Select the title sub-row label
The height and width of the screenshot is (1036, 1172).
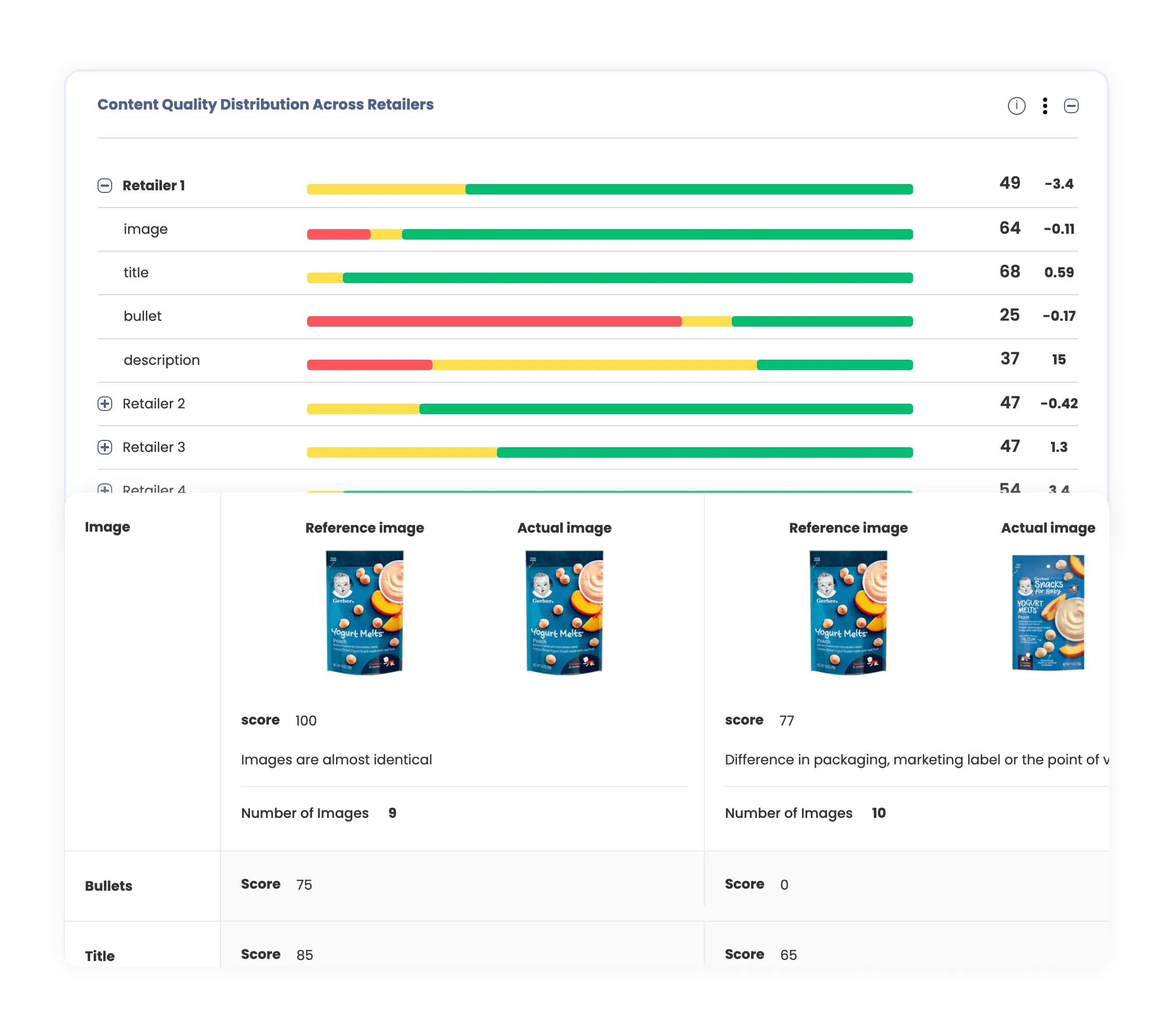[x=136, y=273]
